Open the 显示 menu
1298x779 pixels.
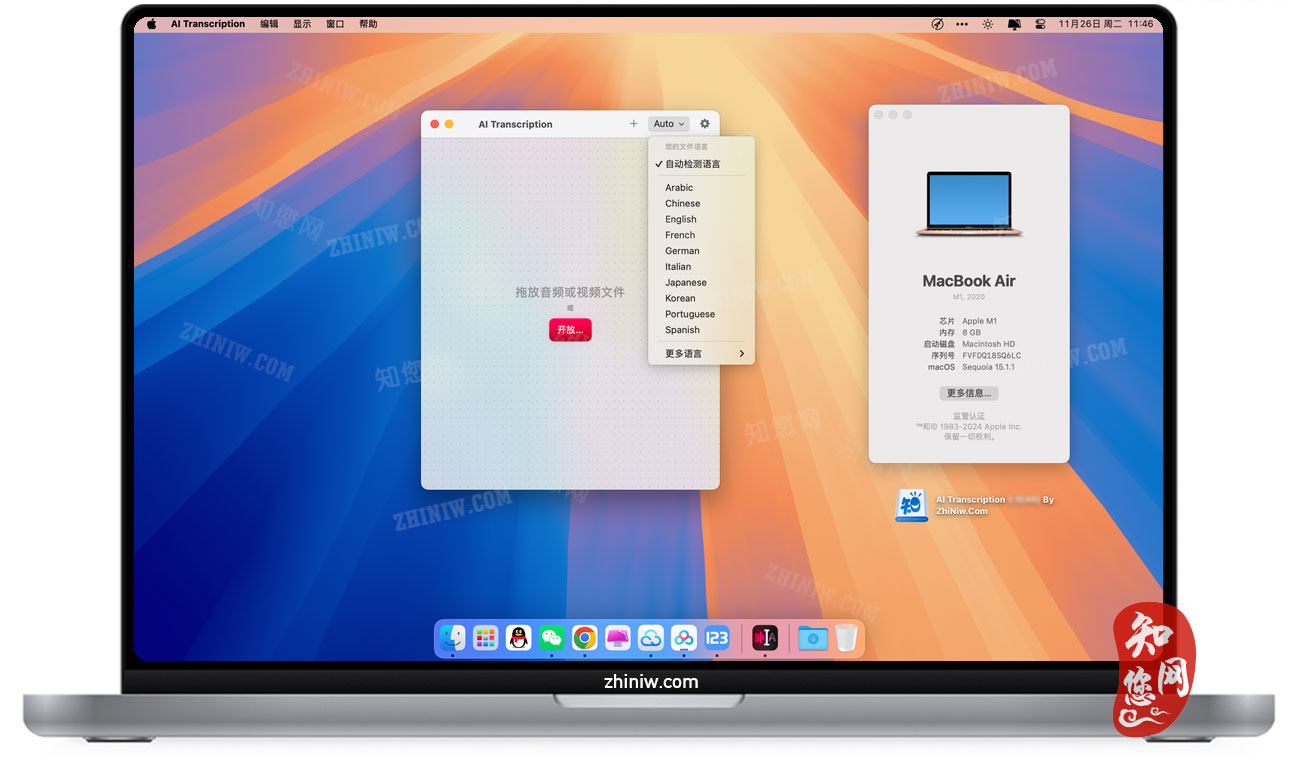pyautogui.click(x=302, y=24)
